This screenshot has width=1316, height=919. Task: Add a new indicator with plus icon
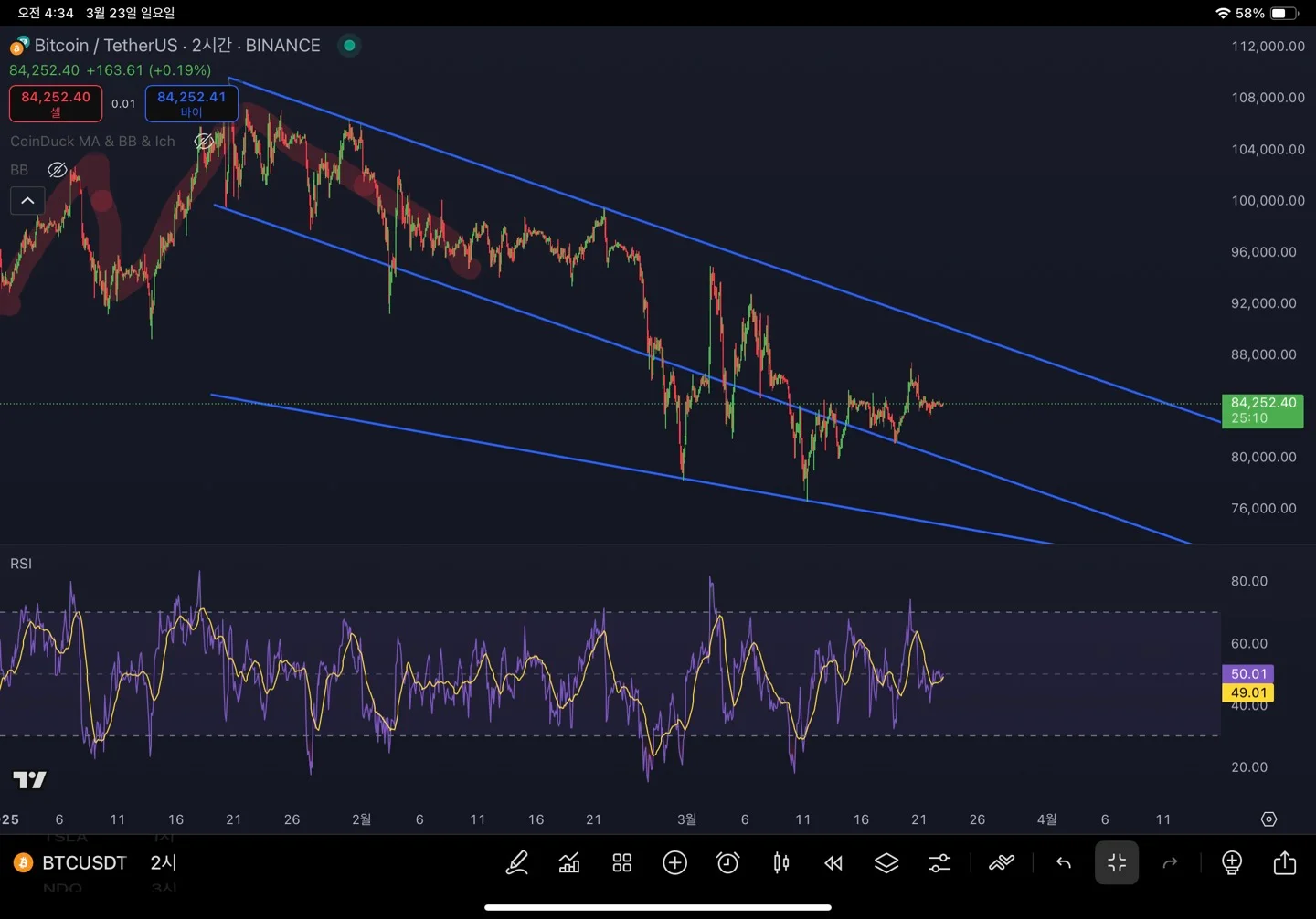[675, 862]
